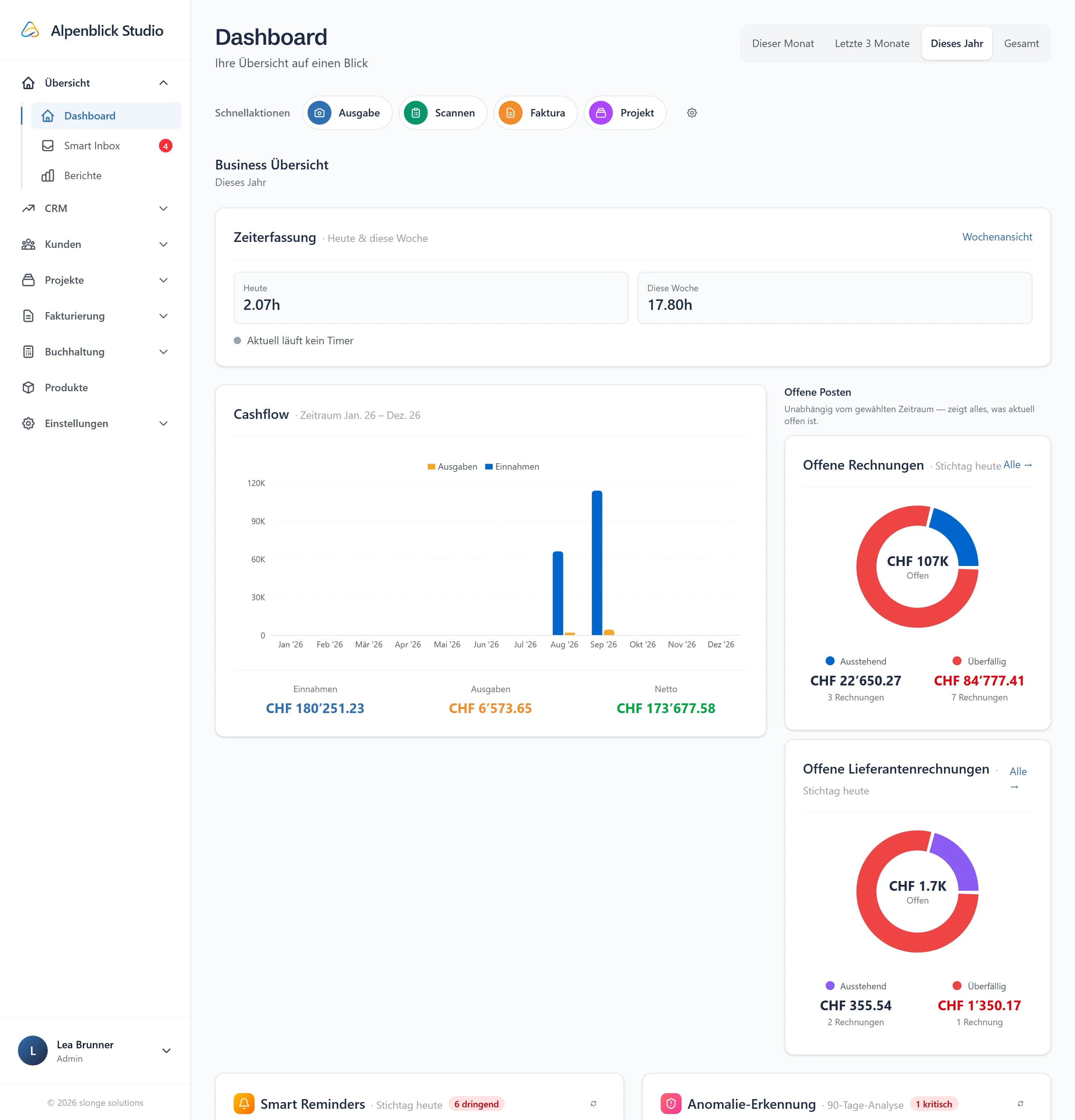The height and width of the screenshot is (1120, 1075).
Task: Open Lea Brunner account dropdown
Action: [x=166, y=1050]
